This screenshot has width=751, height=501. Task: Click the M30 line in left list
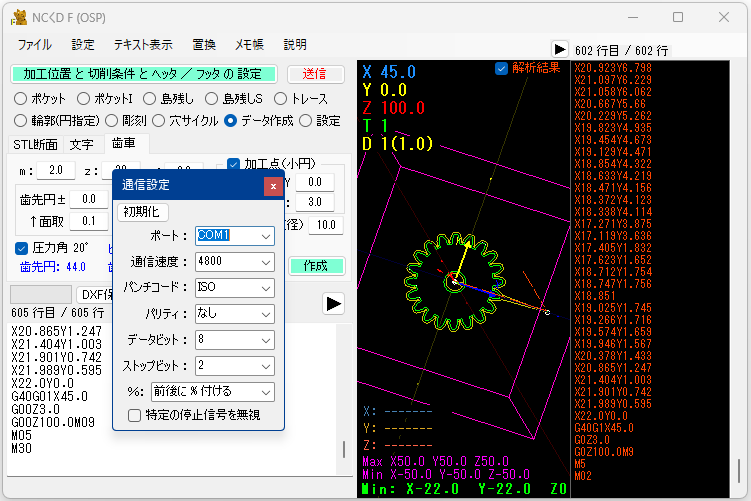click(x=22, y=449)
